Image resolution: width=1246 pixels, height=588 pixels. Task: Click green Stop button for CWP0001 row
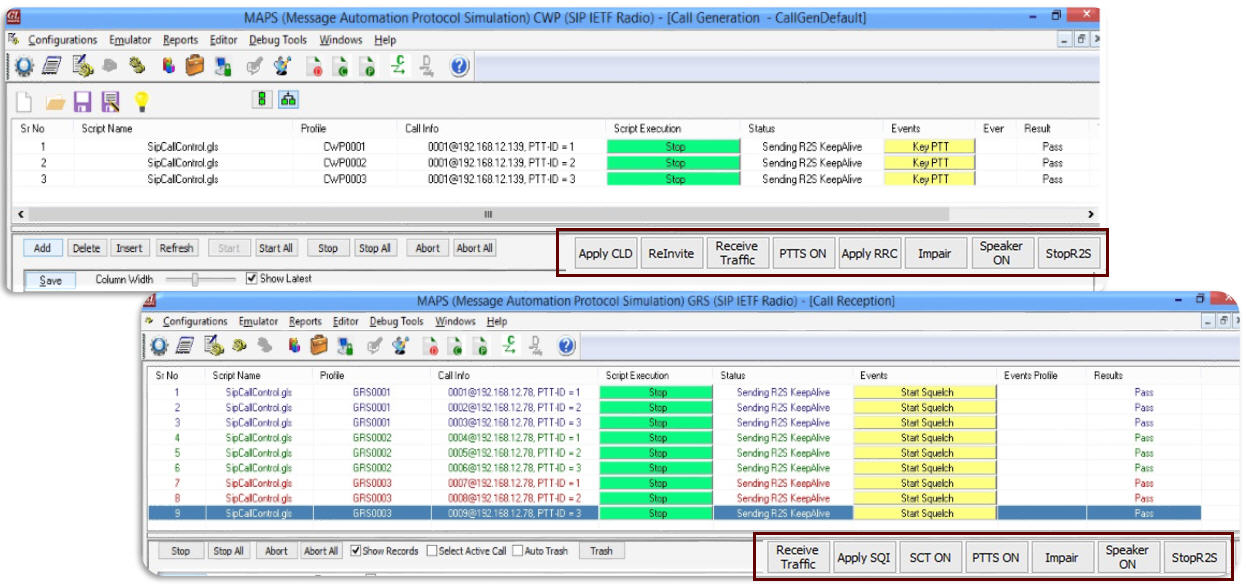(675, 147)
